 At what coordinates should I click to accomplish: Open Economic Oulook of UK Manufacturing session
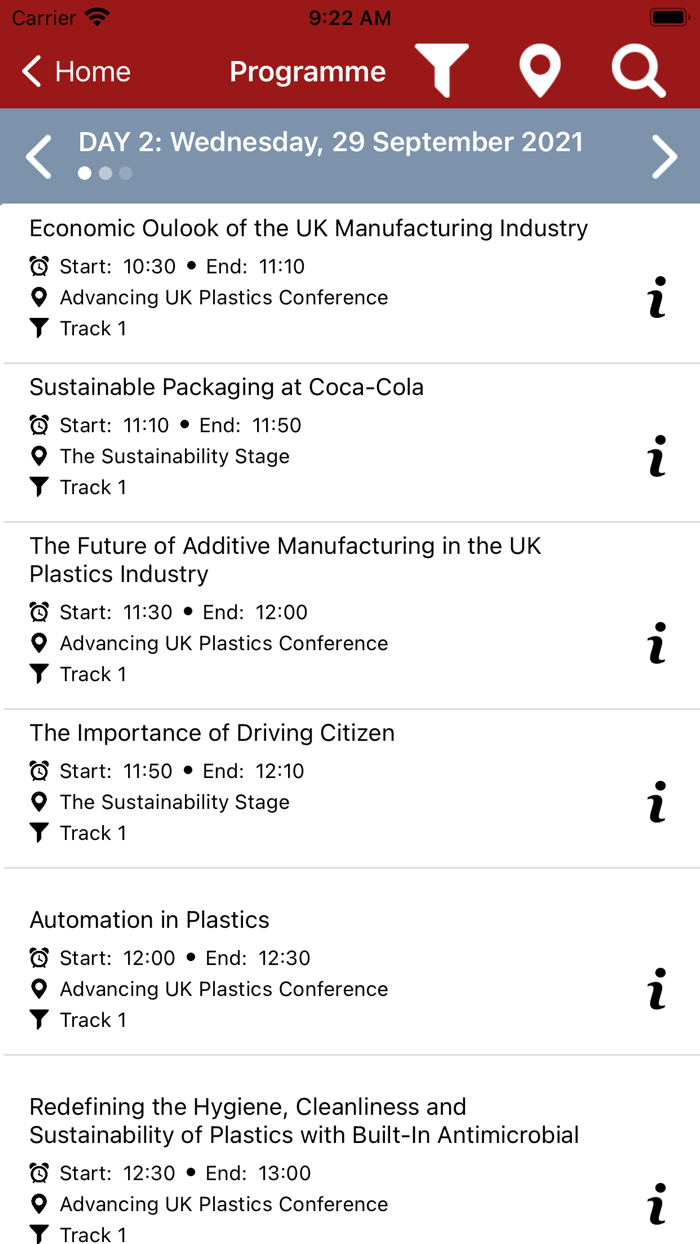pos(308,228)
